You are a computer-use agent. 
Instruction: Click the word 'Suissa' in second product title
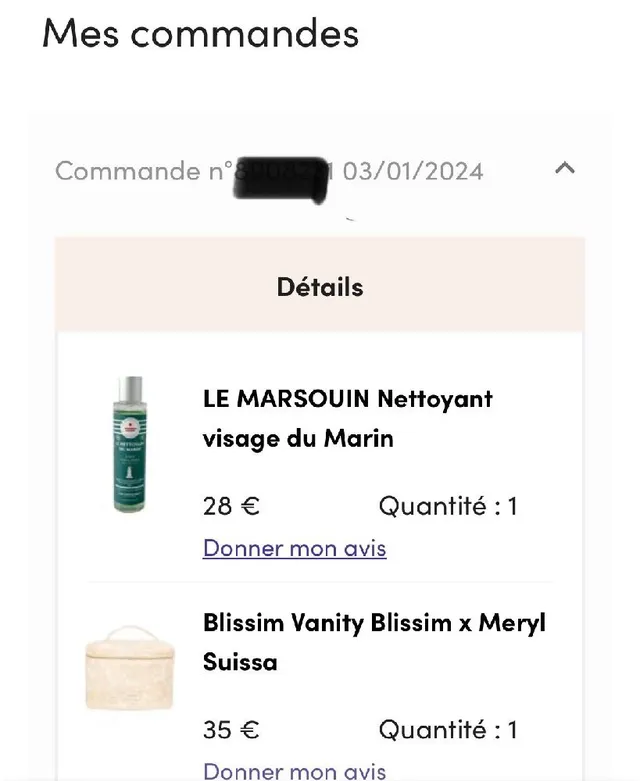pos(240,662)
